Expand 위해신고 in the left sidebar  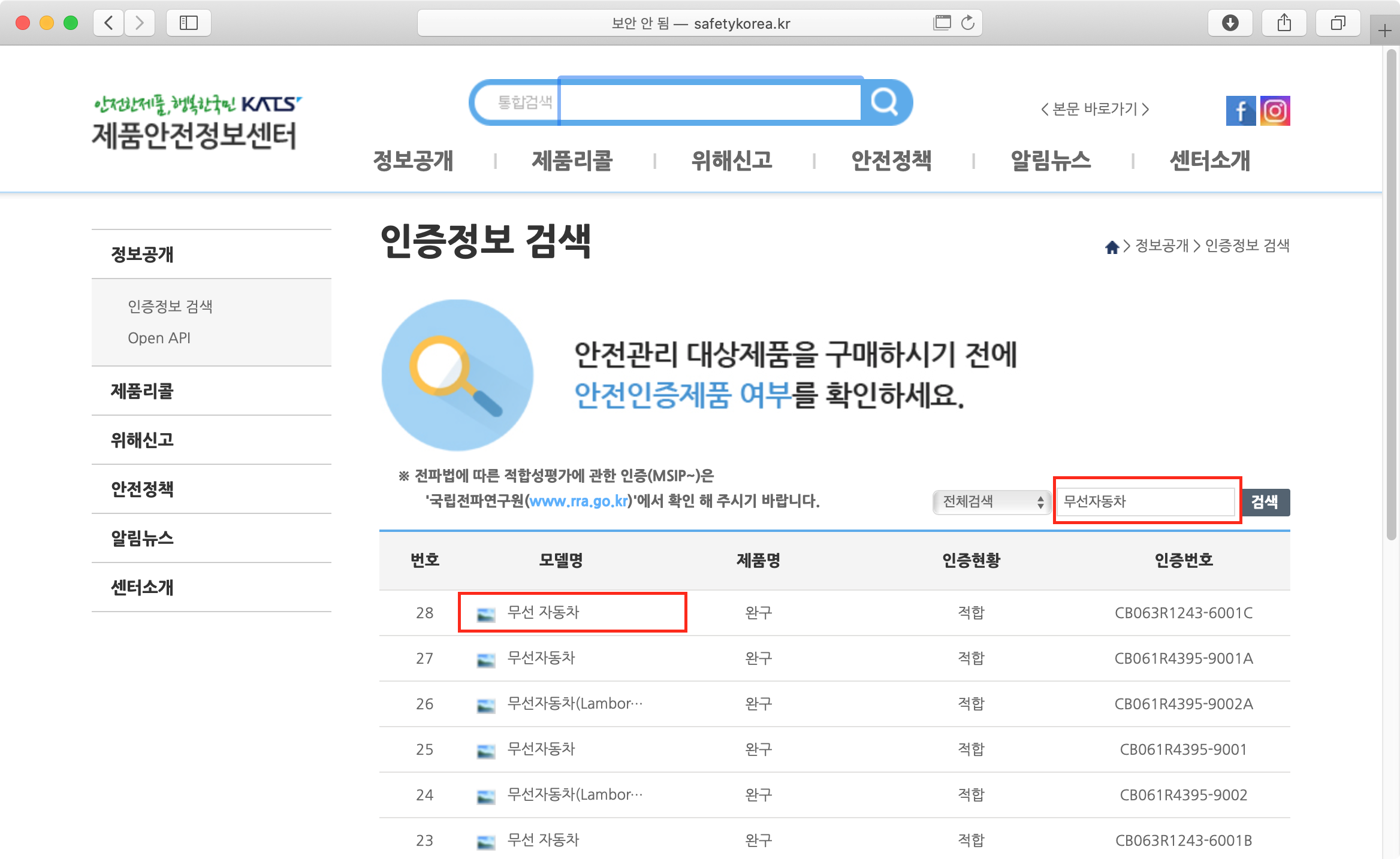(142, 440)
